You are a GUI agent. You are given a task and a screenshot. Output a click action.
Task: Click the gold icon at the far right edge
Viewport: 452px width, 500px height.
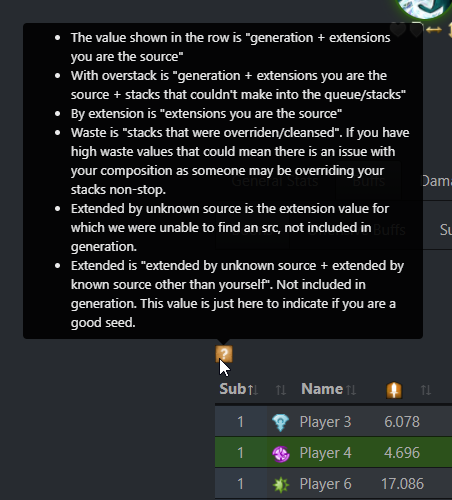point(450,29)
